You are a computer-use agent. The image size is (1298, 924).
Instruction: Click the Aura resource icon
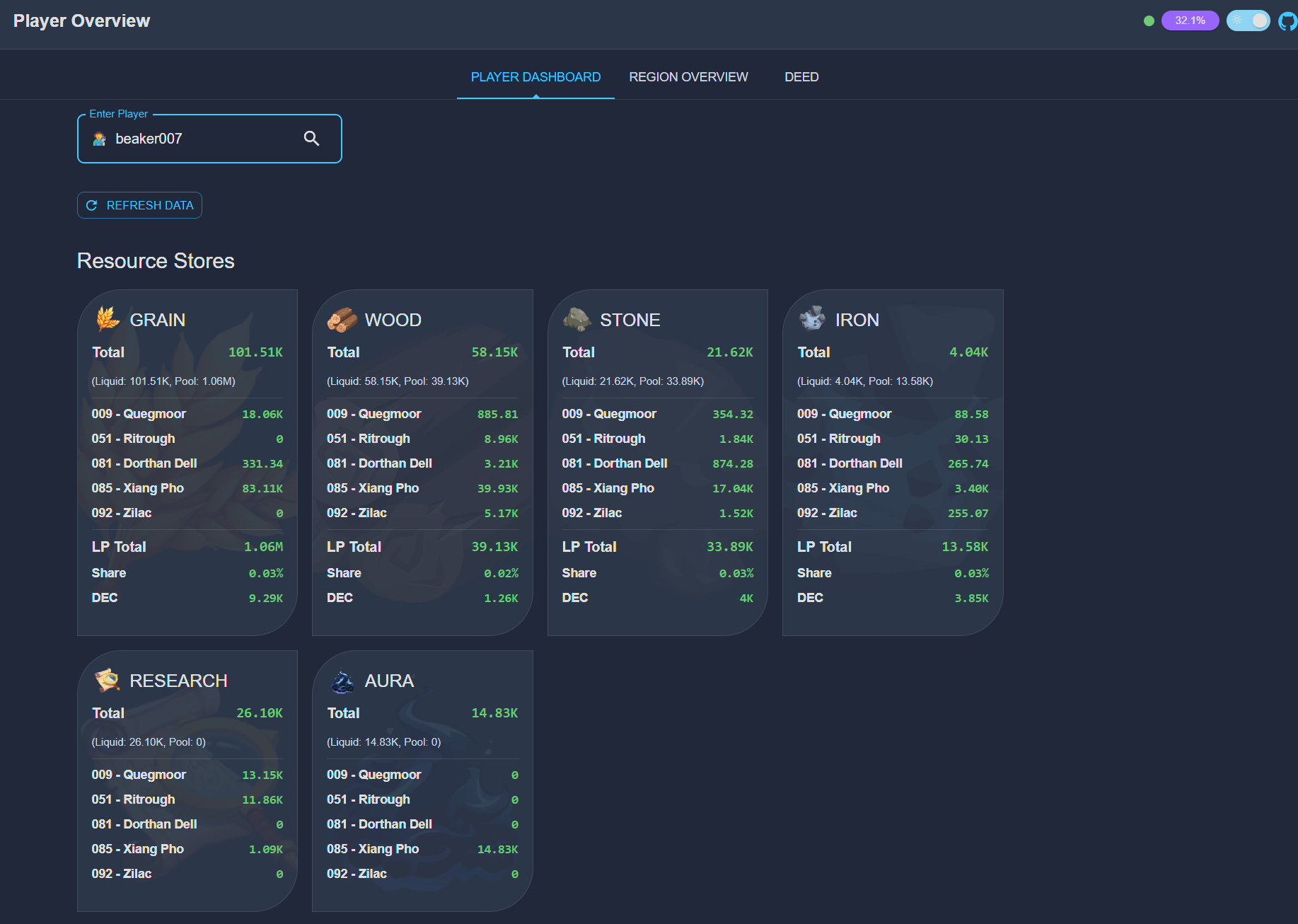(342, 681)
